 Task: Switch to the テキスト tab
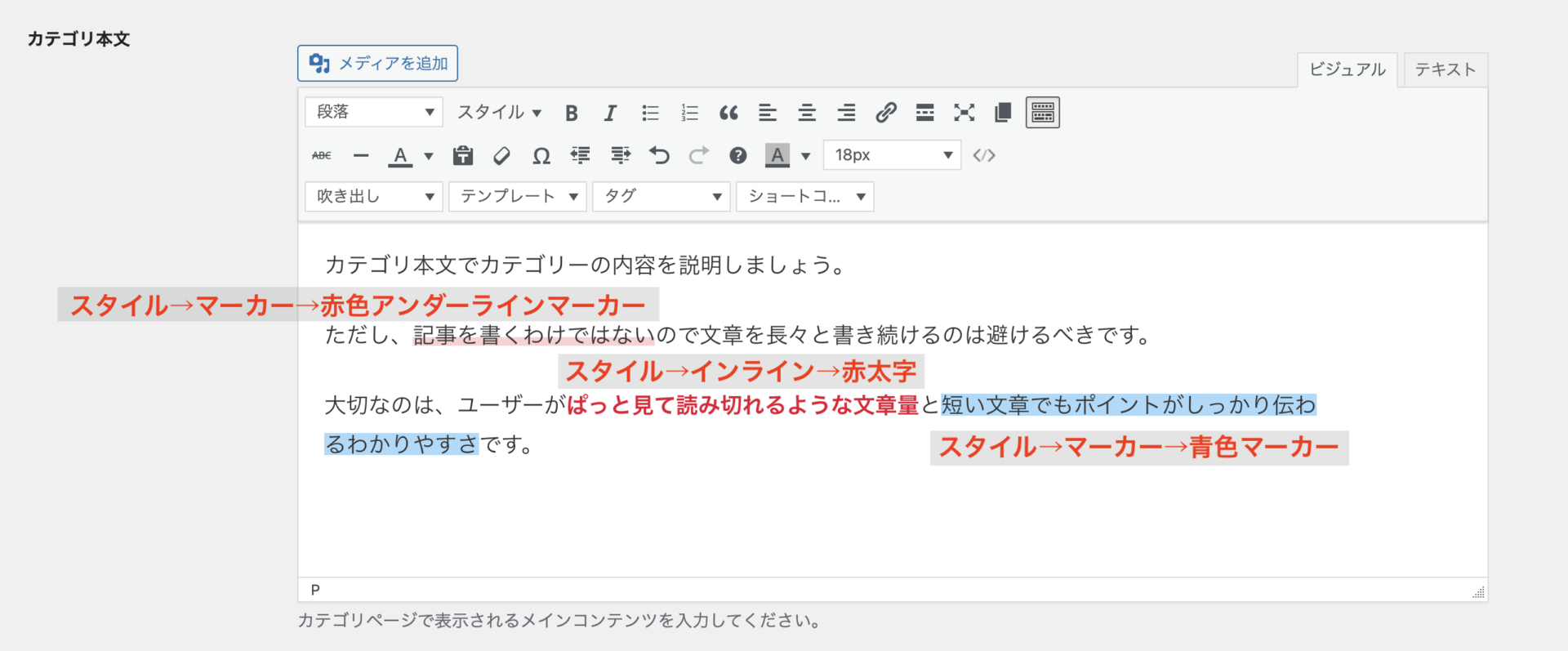(1445, 69)
